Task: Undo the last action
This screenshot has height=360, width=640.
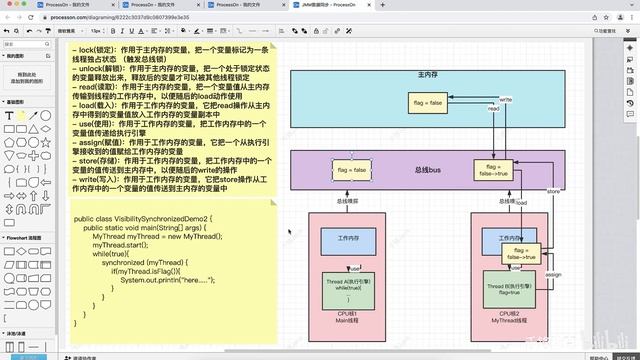Action: tap(29, 31)
